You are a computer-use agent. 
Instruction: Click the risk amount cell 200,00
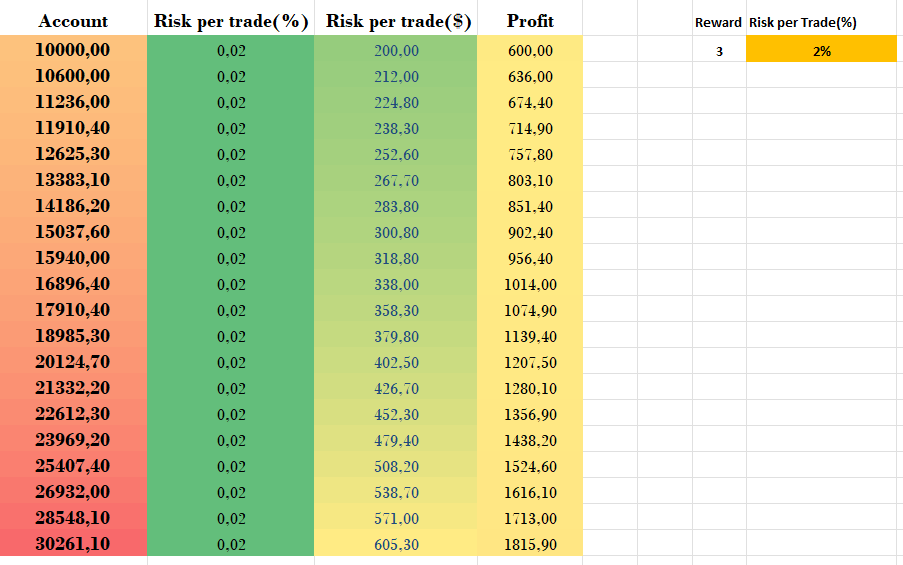[x=396, y=50]
